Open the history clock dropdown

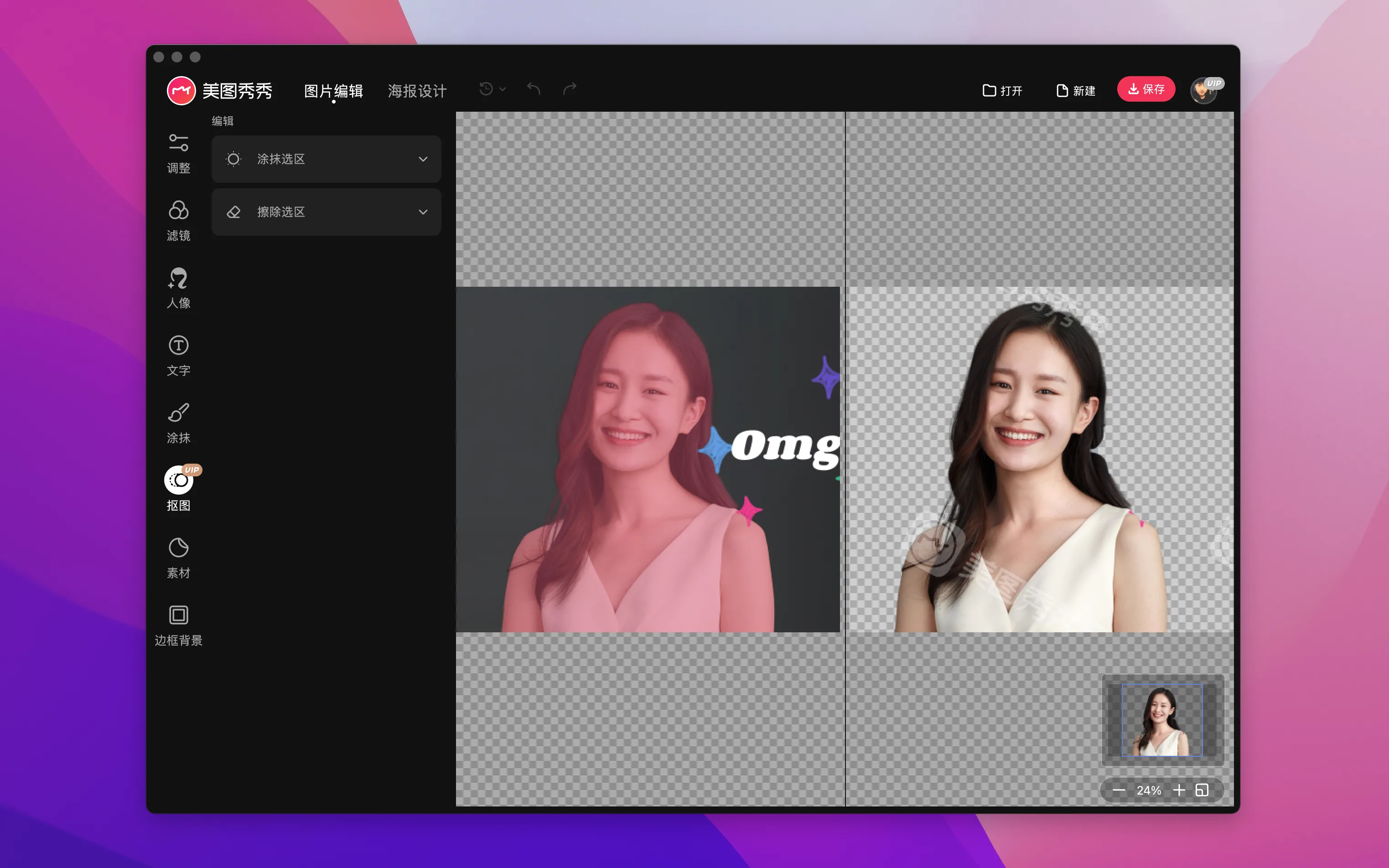click(x=492, y=89)
